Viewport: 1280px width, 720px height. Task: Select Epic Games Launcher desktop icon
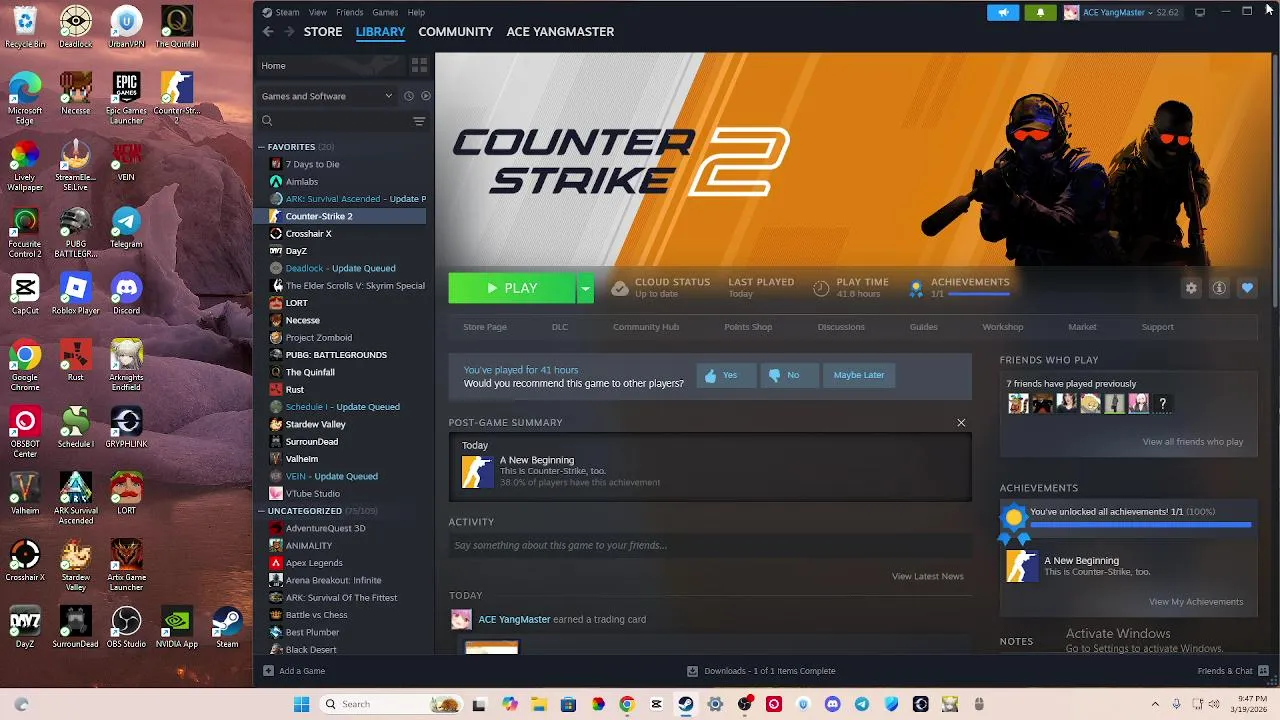126,98
